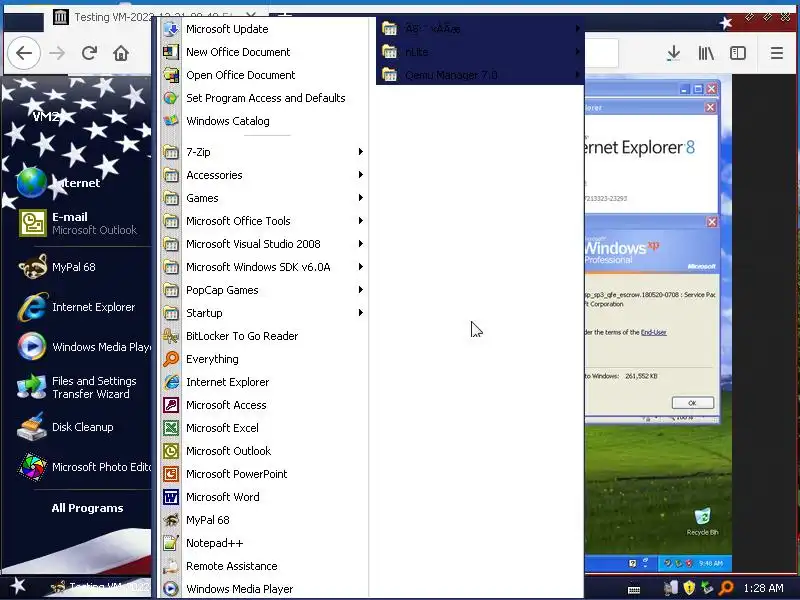Image resolution: width=800 pixels, height=600 pixels.
Task: Go forward in the browser
Action: (x=57, y=53)
